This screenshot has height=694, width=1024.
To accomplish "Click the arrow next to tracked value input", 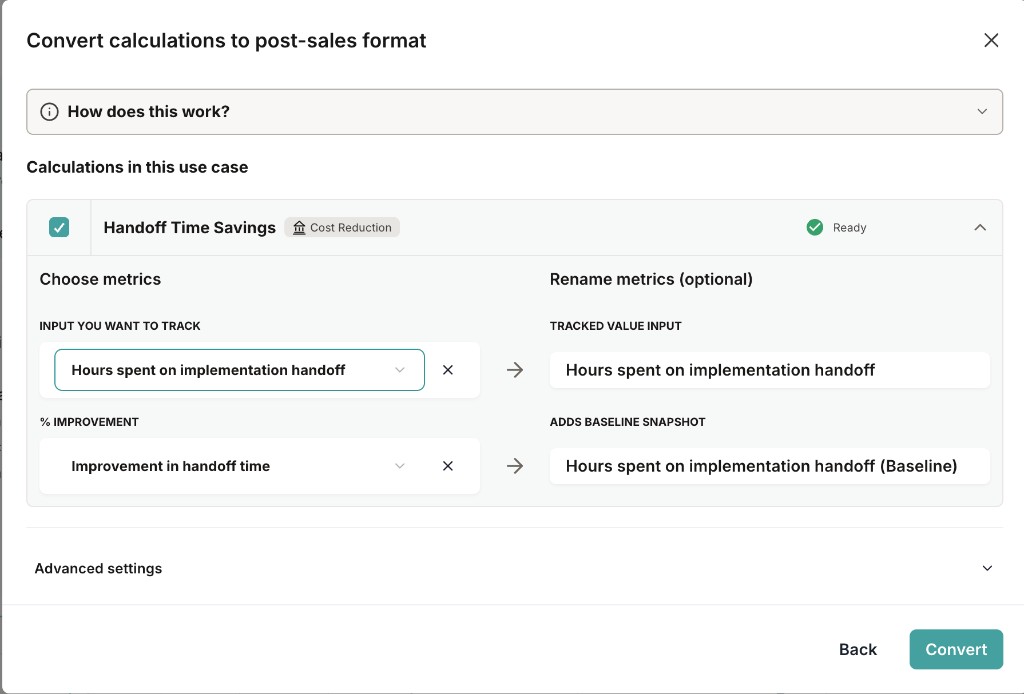I will pos(515,370).
